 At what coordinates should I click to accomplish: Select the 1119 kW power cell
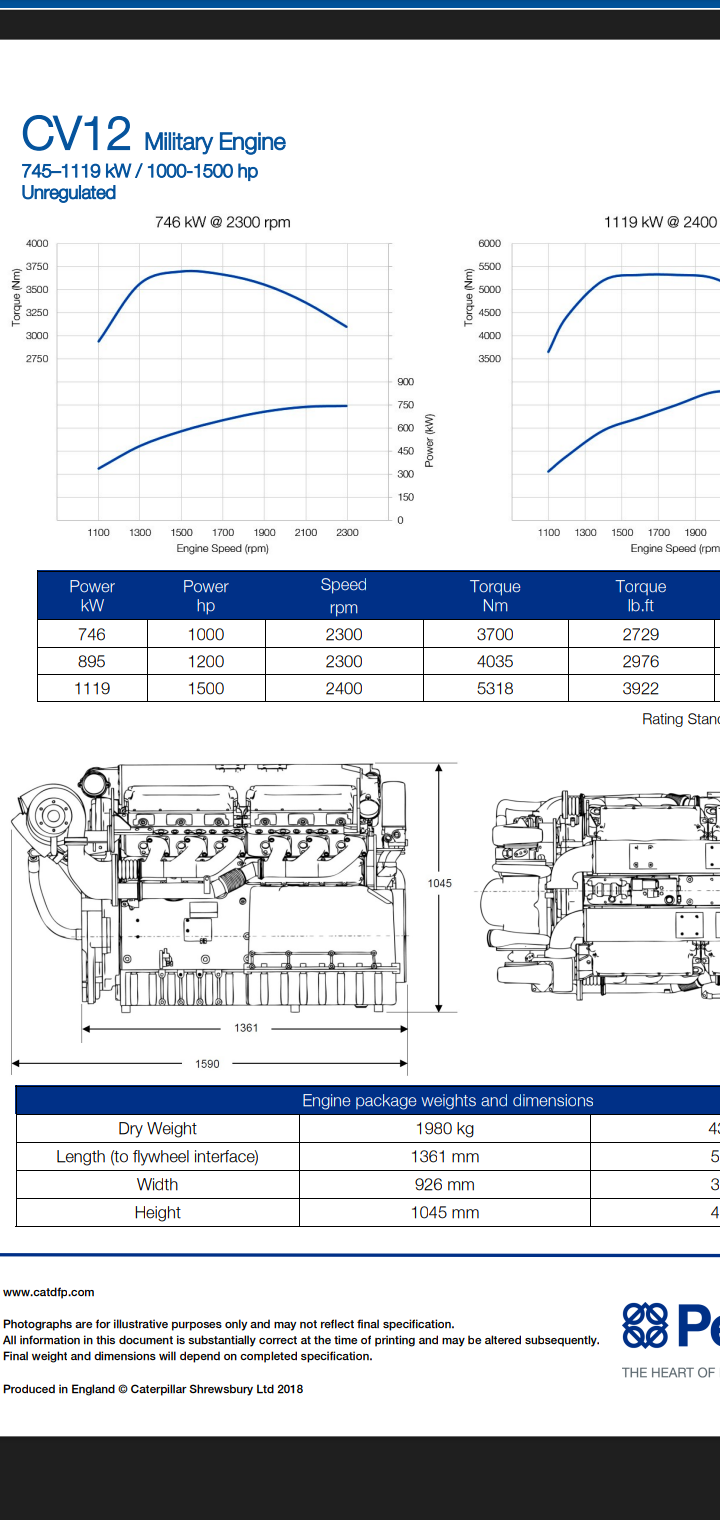[92, 688]
